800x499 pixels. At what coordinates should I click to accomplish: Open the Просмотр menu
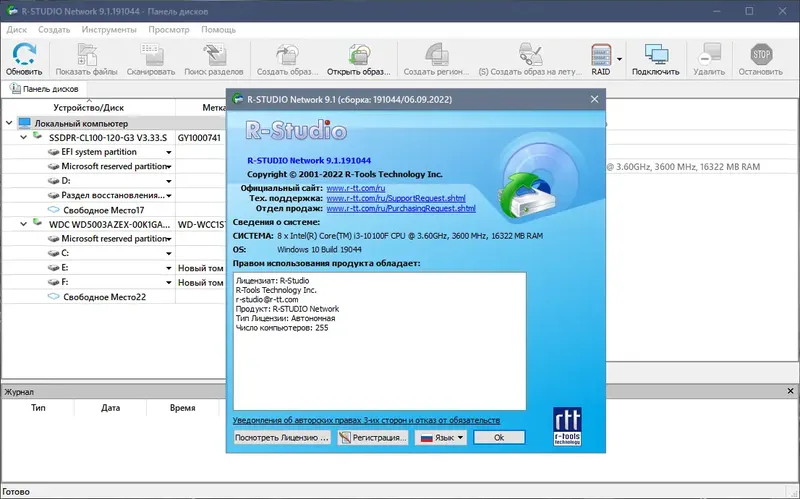tap(169, 30)
